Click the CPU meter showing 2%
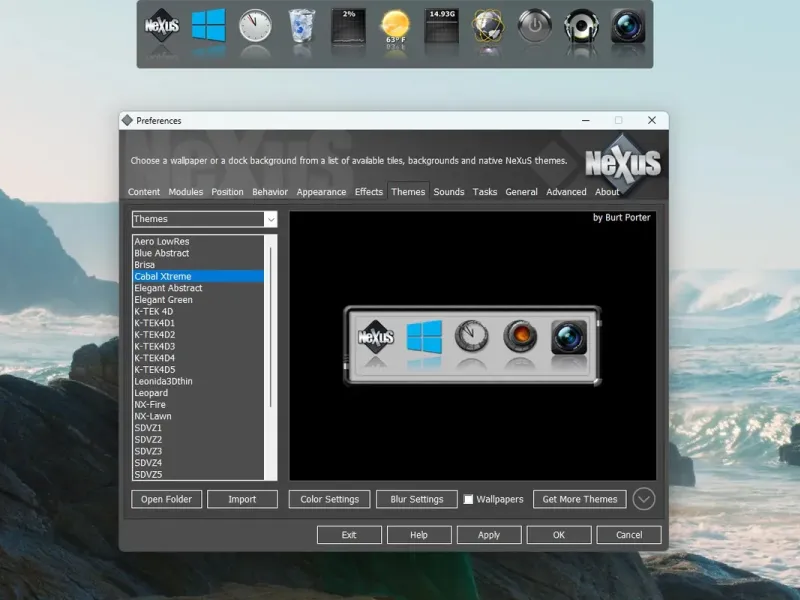This screenshot has height=600, width=800. [348, 26]
